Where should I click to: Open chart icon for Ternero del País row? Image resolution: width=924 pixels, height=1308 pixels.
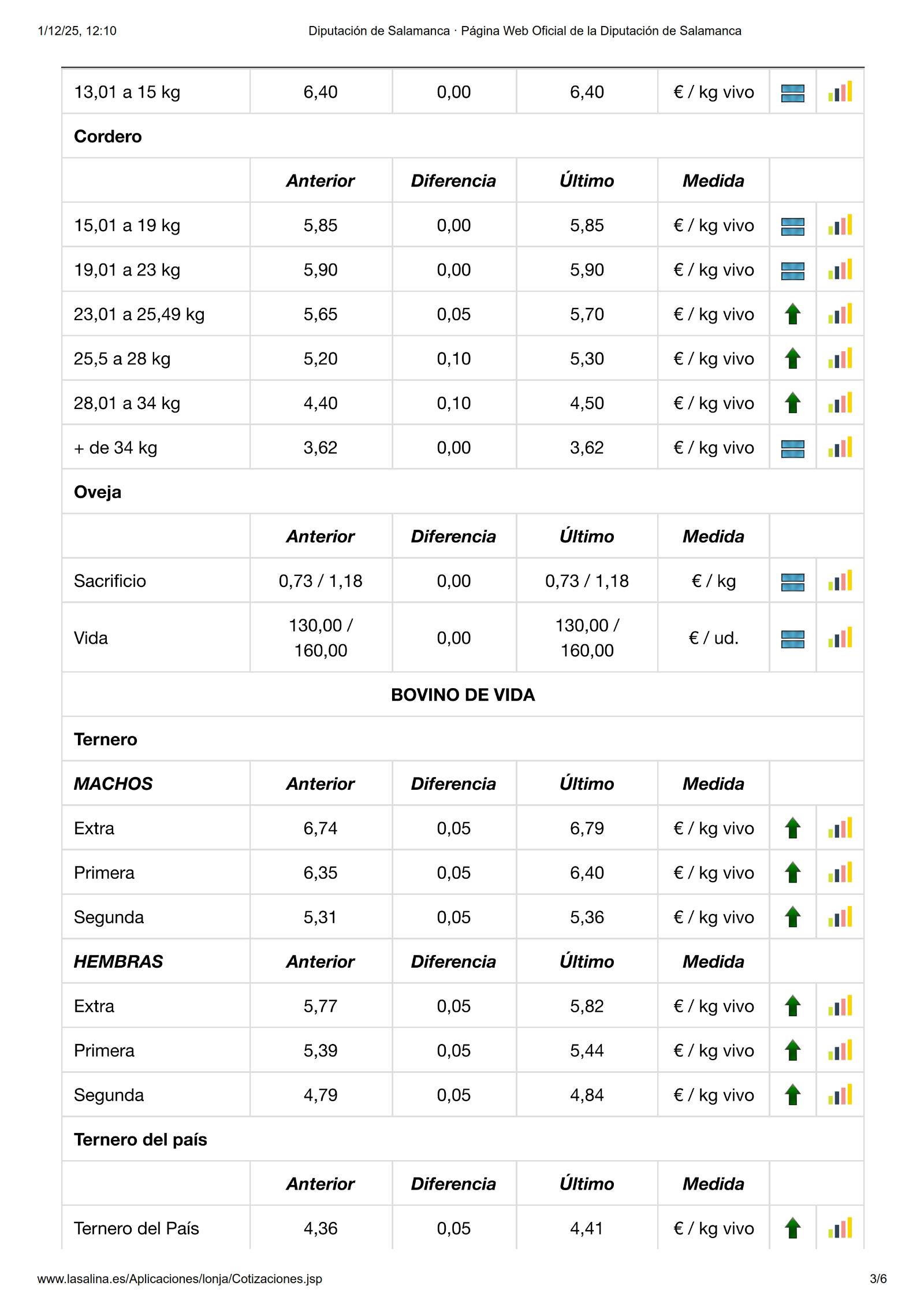coord(840,1229)
